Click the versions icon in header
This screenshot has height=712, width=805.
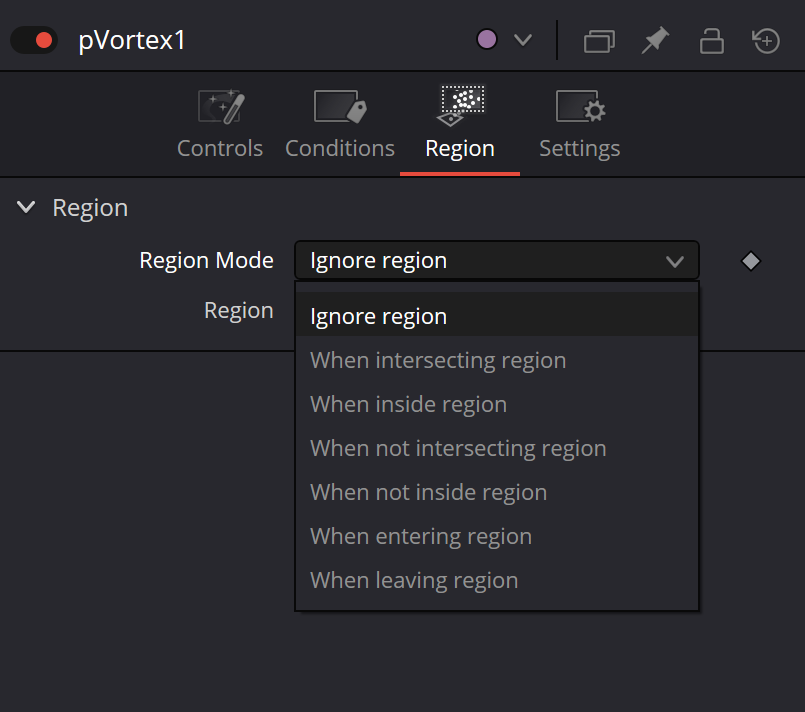(x=599, y=41)
